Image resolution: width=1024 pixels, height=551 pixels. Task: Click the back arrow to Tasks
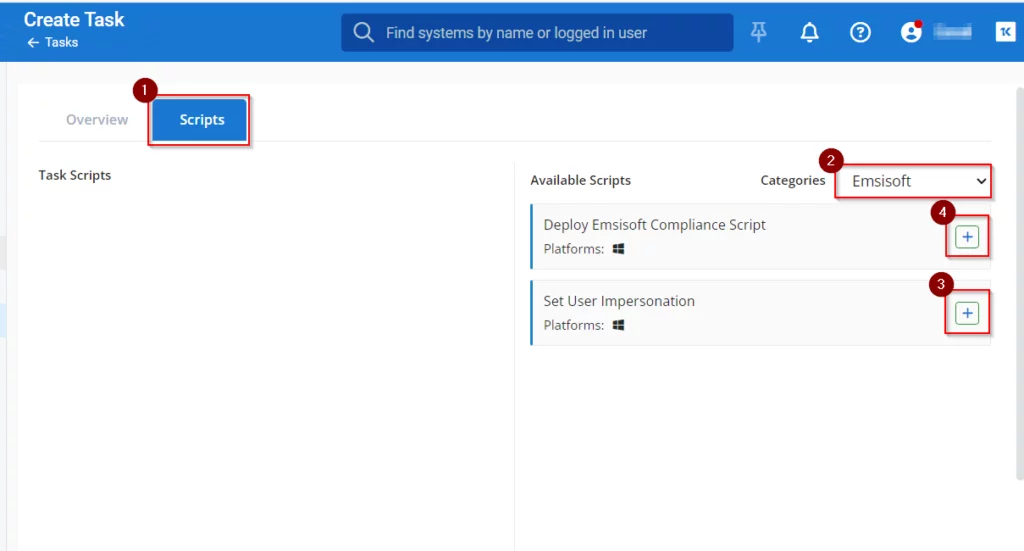coord(33,43)
